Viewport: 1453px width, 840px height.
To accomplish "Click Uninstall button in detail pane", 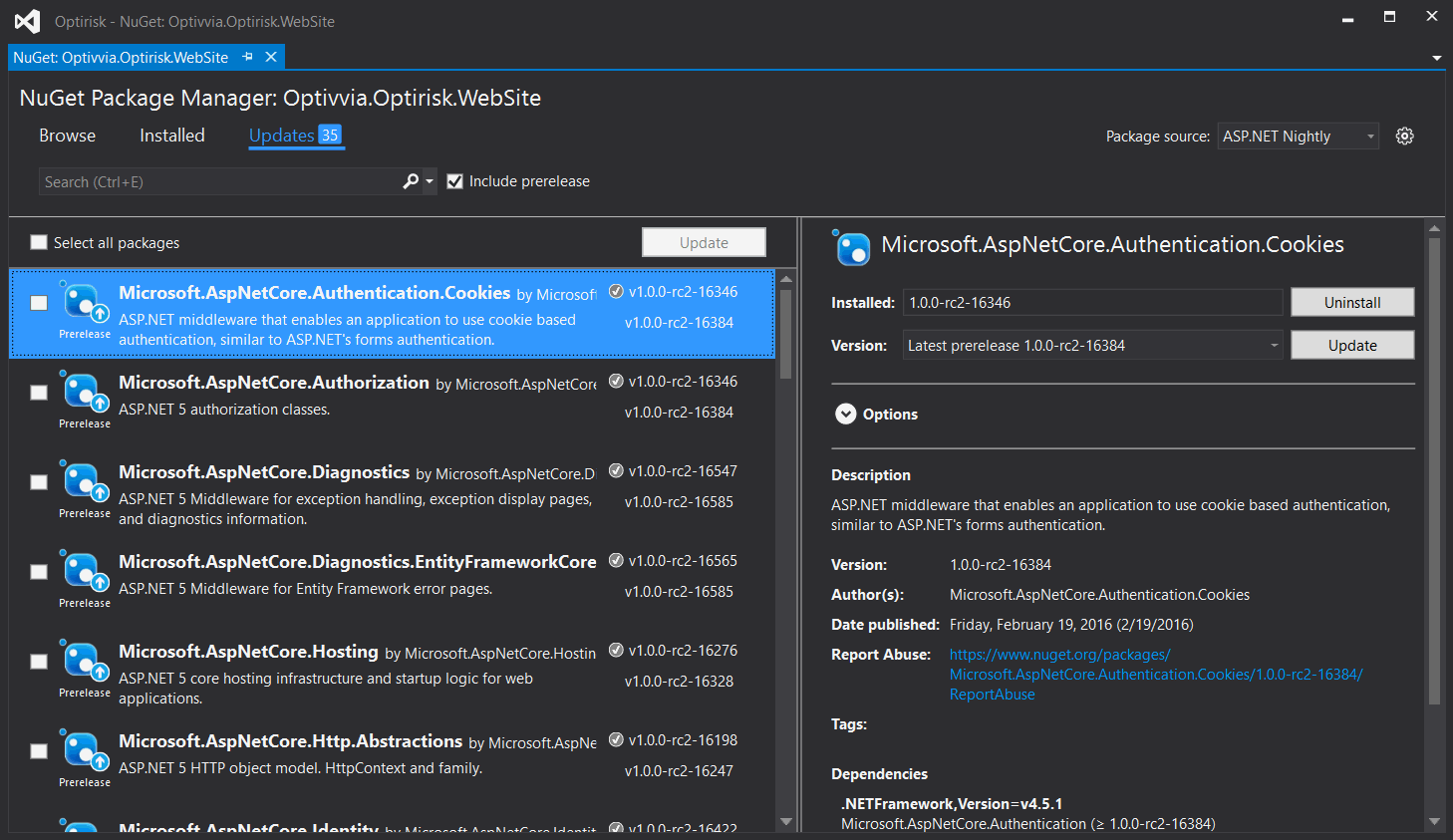I will [x=1352, y=302].
